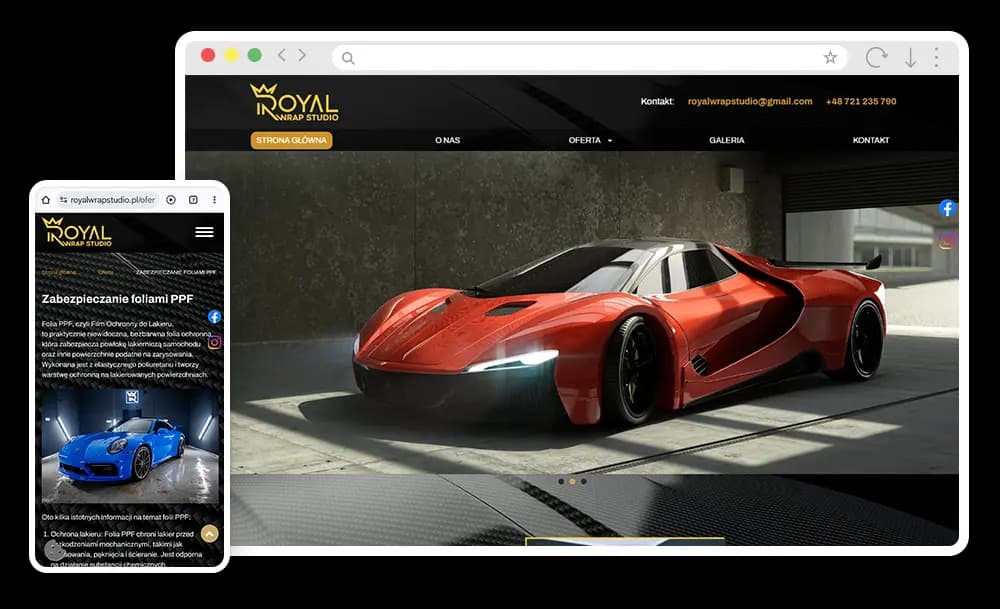
Task: Email the studio via royalwrapstudio@gmail.com link
Action: (x=748, y=101)
